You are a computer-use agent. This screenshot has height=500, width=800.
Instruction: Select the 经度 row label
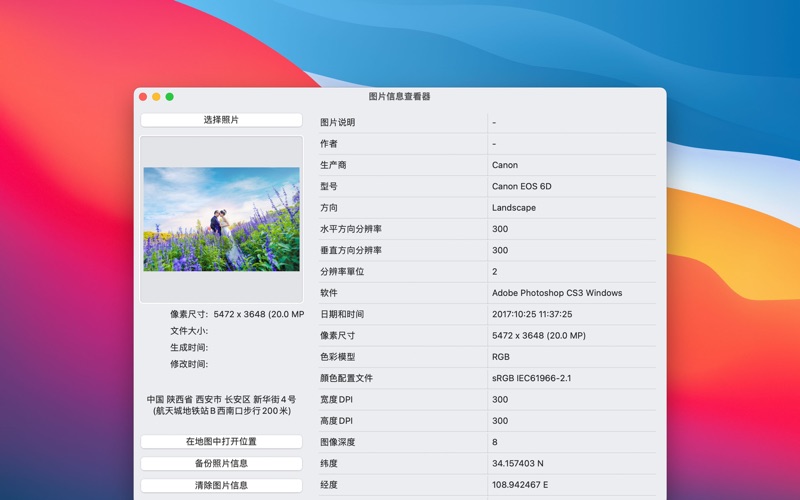[329, 485]
